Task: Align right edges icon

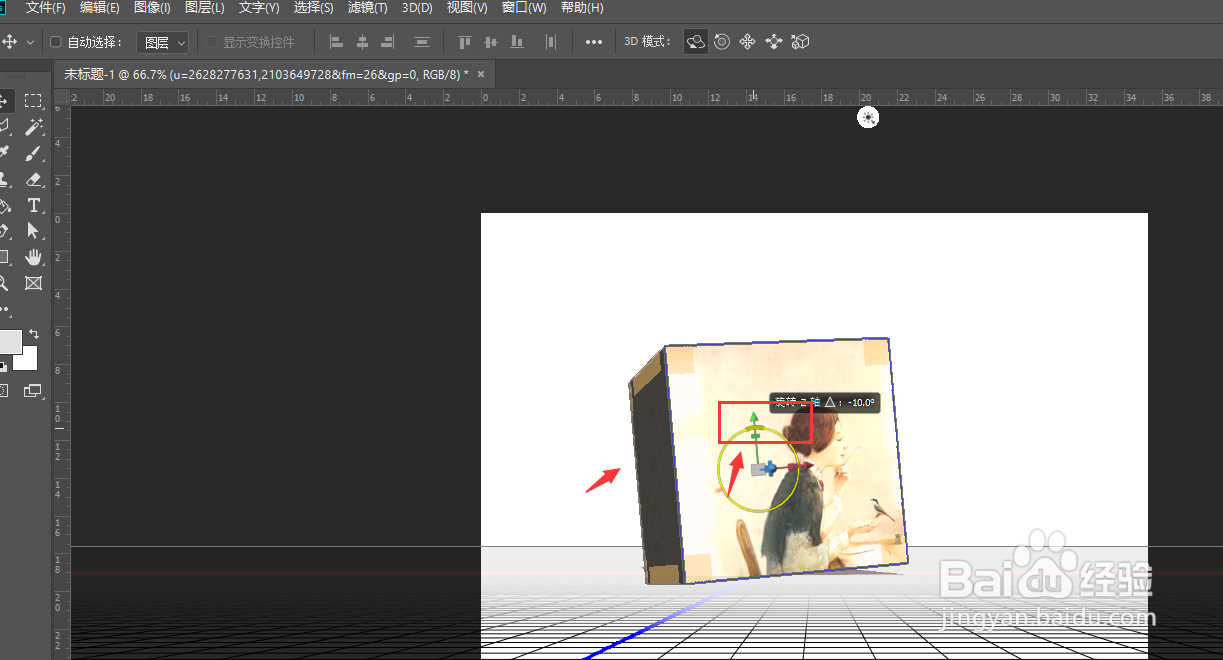Action: pyautogui.click(x=388, y=42)
